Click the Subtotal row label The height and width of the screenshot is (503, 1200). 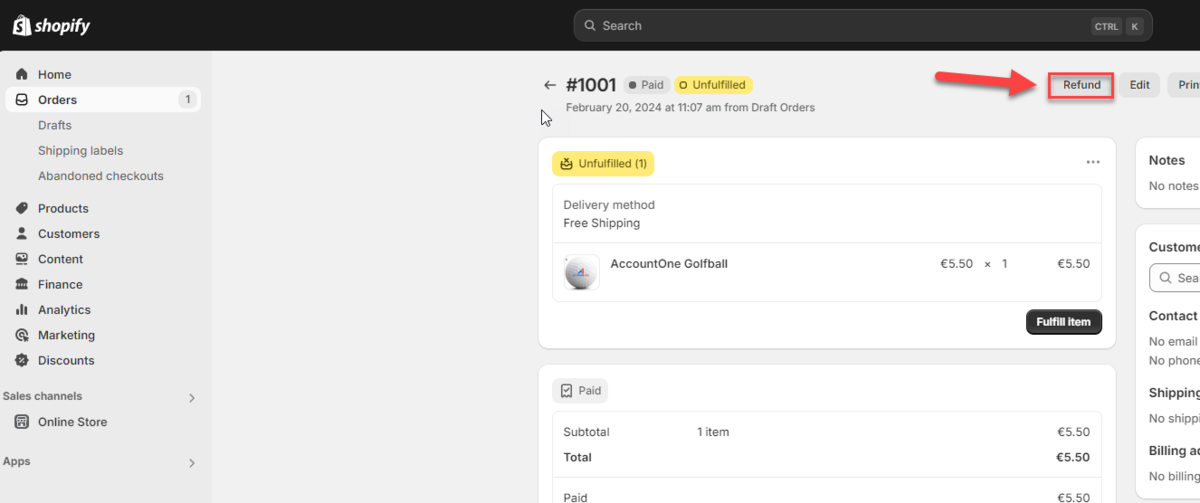tap(586, 432)
